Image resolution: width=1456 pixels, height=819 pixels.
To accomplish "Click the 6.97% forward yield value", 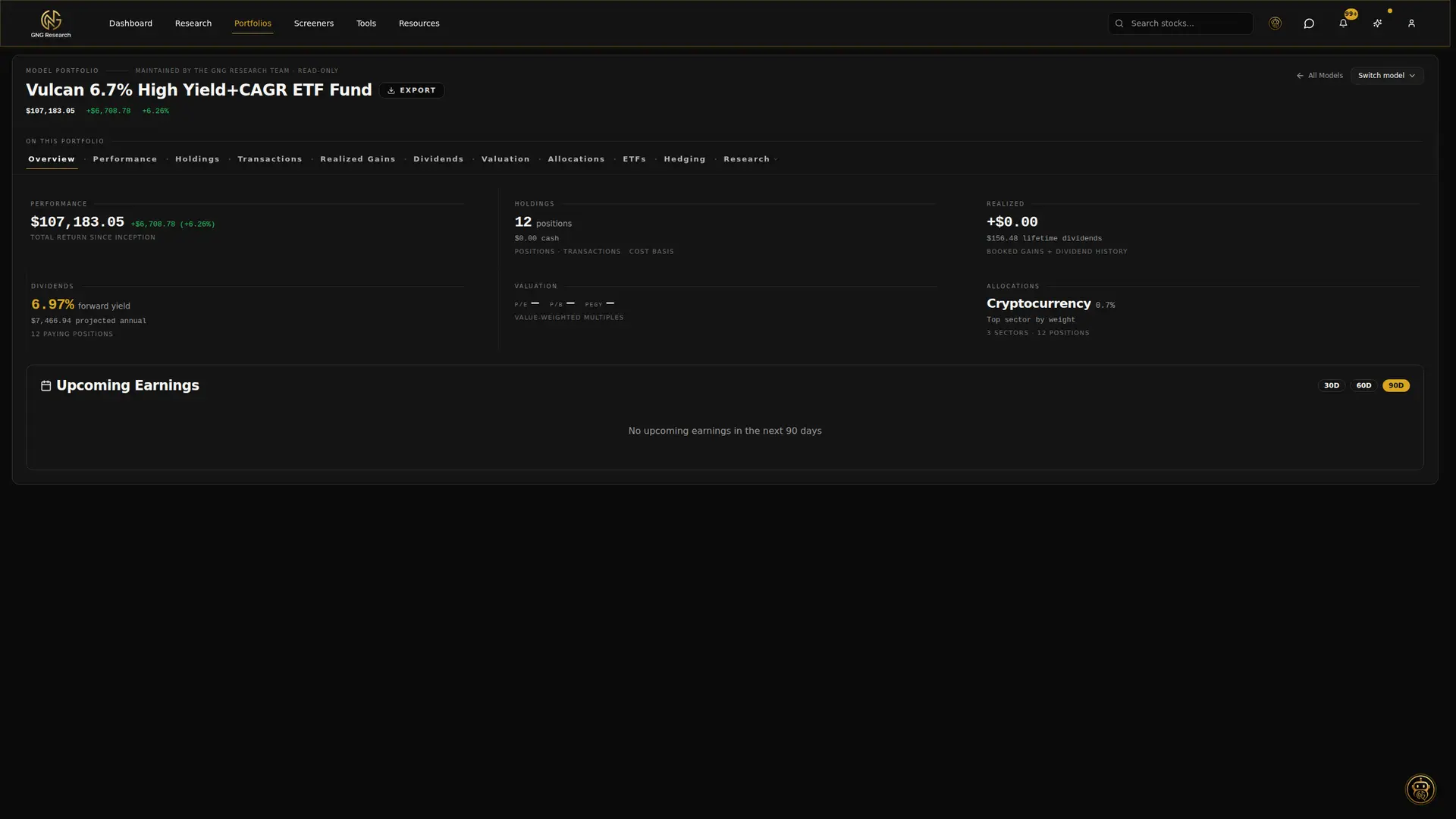I will (52, 305).
